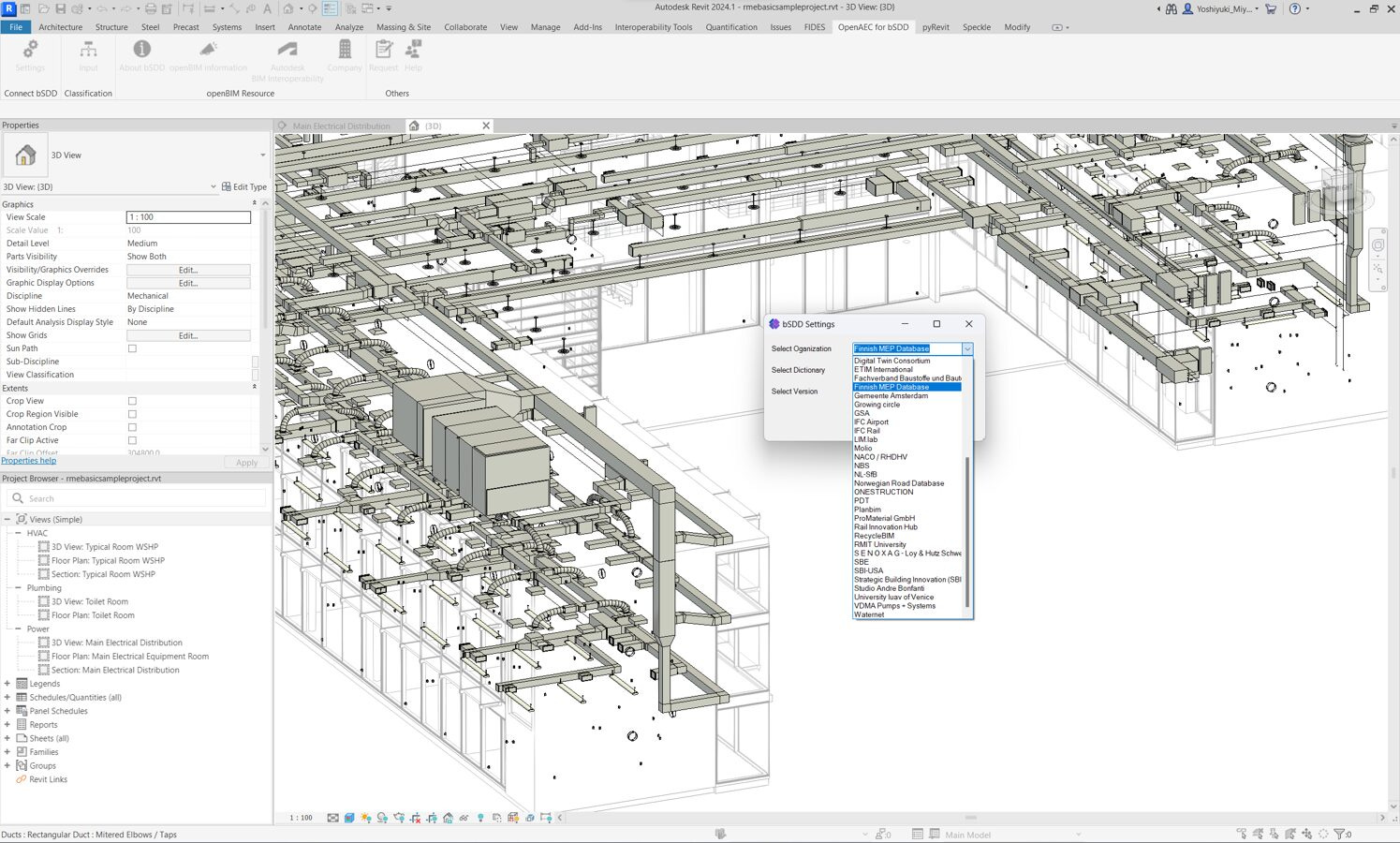Click Show Grids Edit button
This screenshot has width=1400, height=843.
pyautogui.click(x=188, y=335)
